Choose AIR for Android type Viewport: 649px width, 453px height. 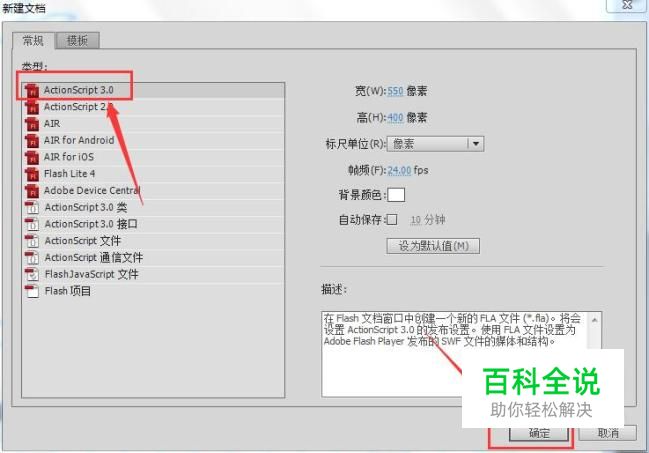(153, 140)
